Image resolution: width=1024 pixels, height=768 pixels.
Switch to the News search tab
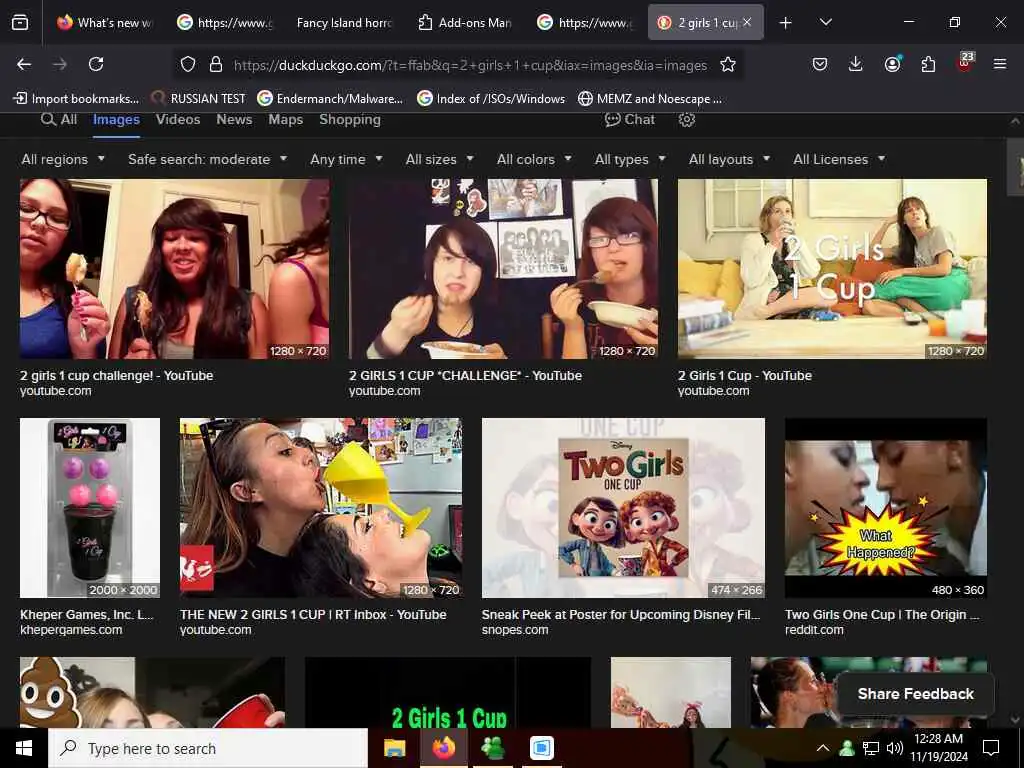pos(234,120)
